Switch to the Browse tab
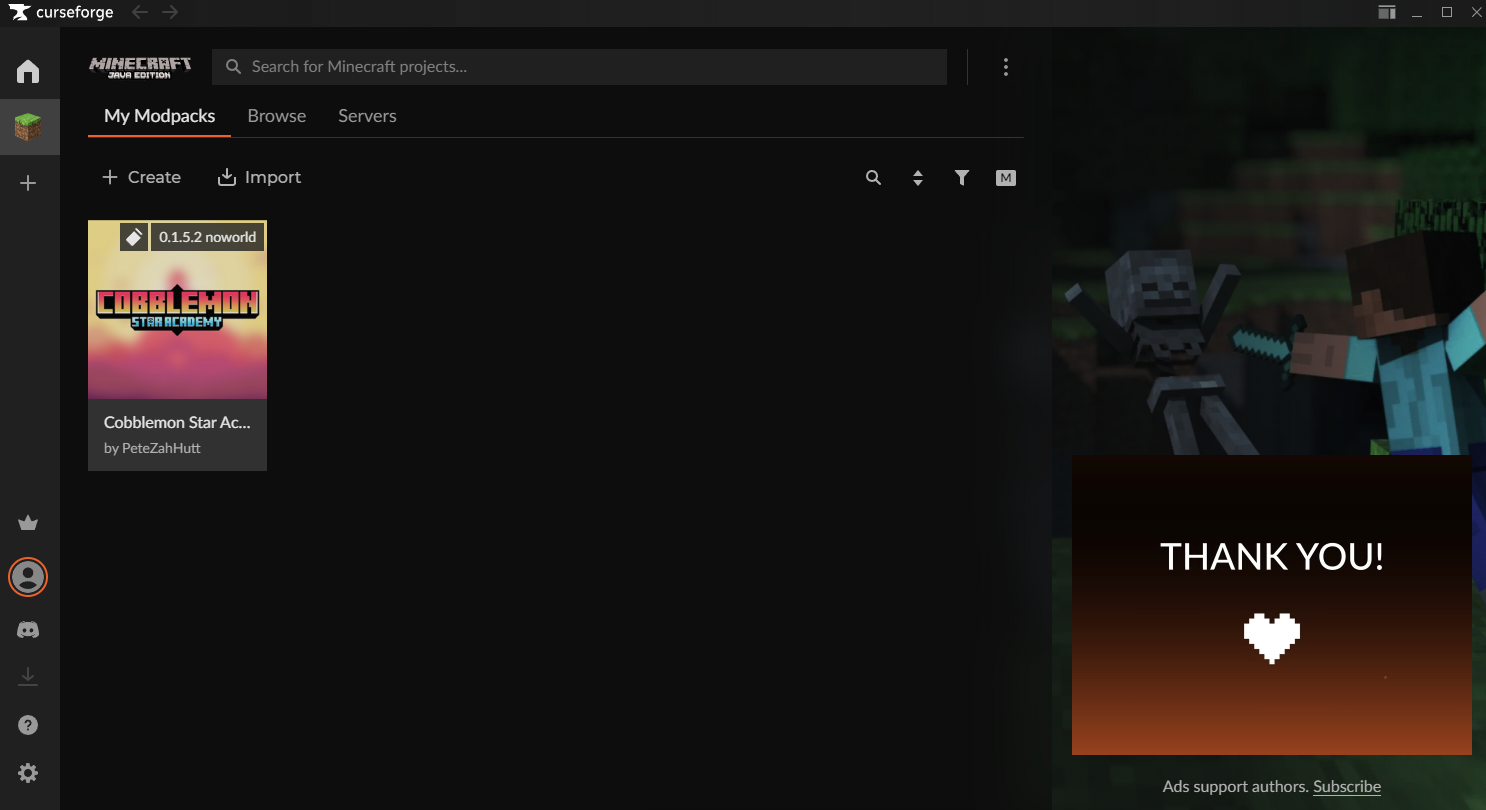Image resolution: width=1486 pixels, height=810 pixels. pyautogui.click(x=277, y=116)
